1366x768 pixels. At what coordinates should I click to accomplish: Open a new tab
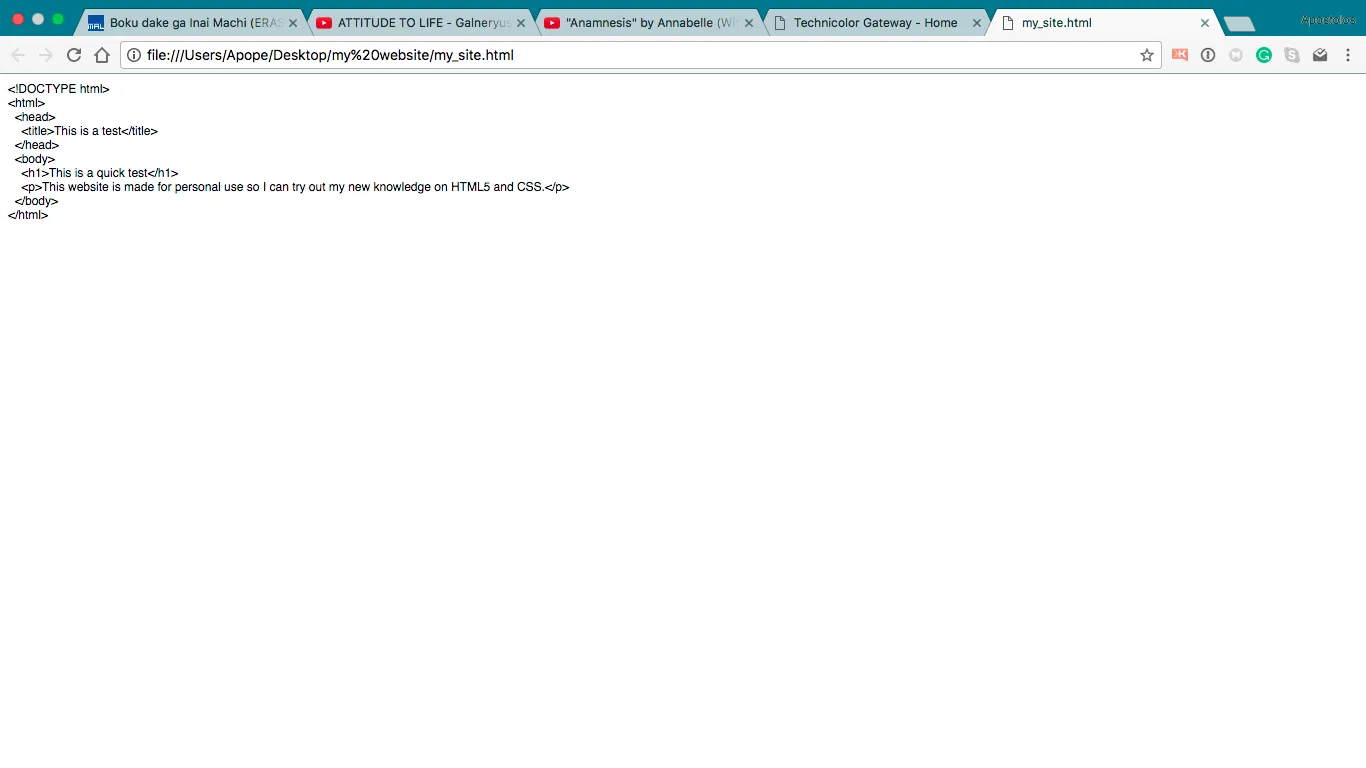coord(1239,23)
